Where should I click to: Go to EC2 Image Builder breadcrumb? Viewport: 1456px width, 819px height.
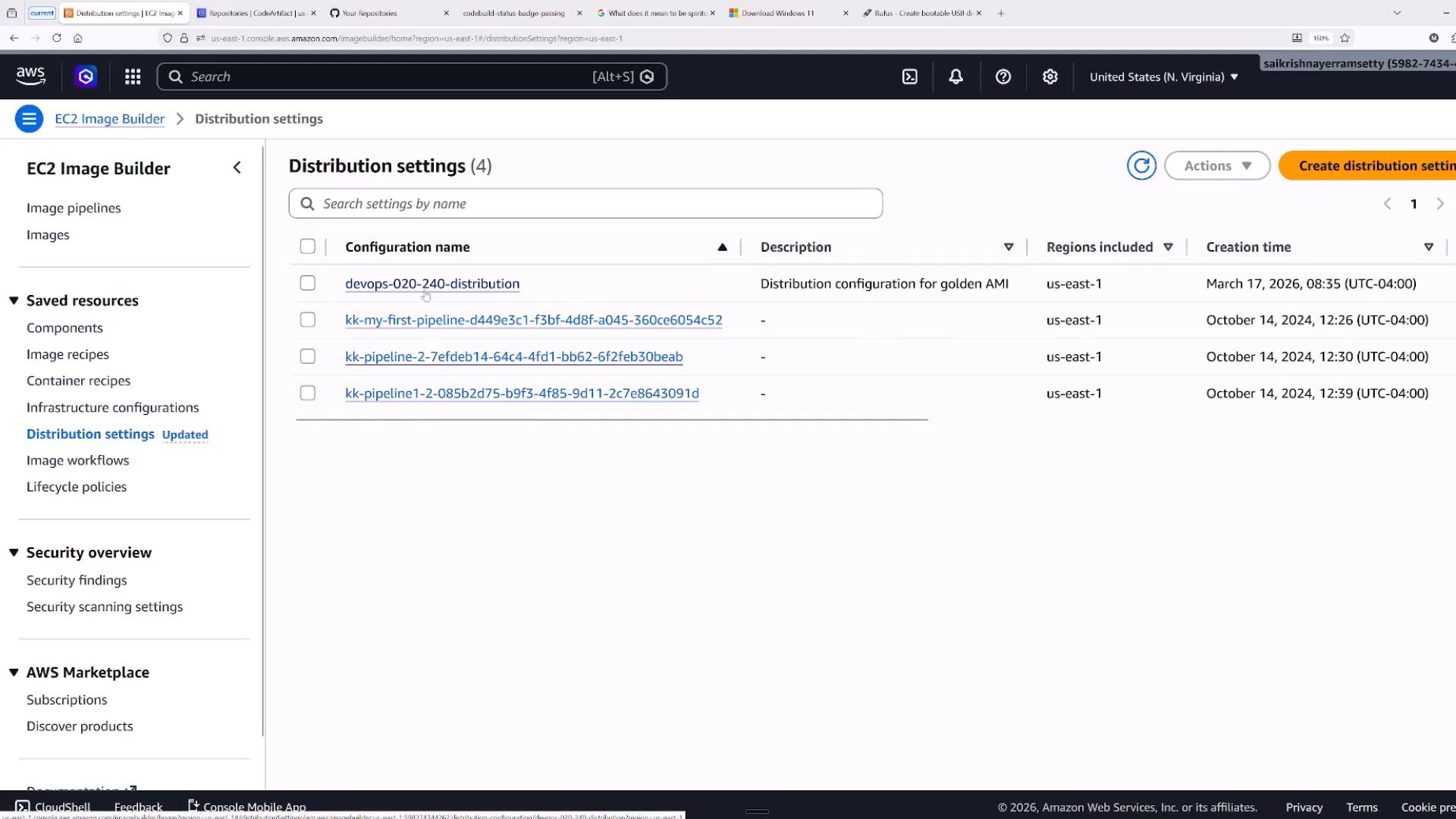click(x=109, y=119)
